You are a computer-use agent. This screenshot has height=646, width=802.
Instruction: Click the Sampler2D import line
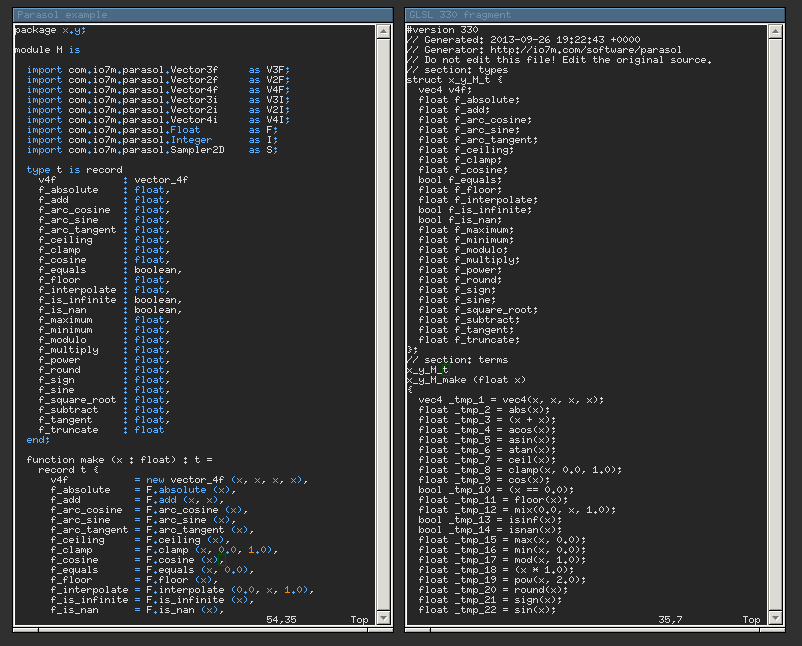point(152,150)
